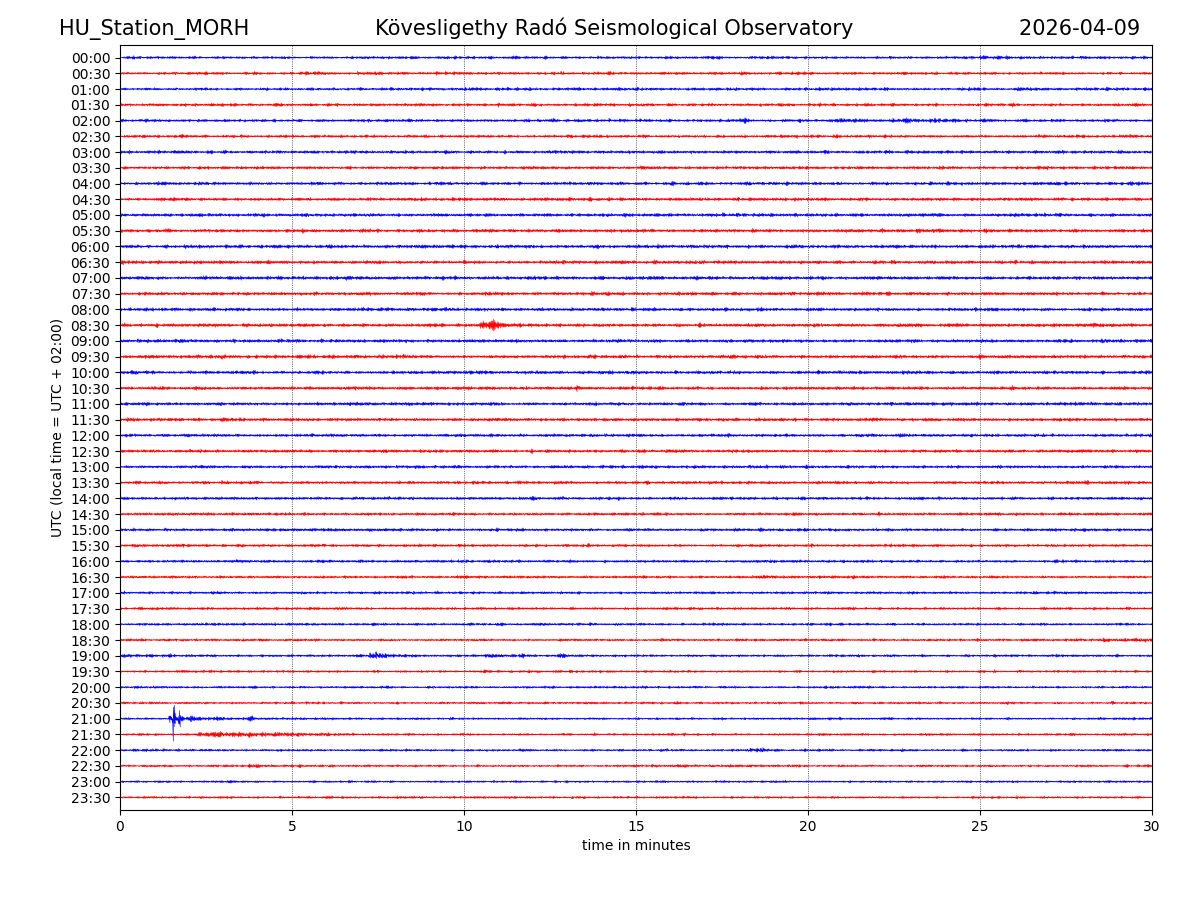Click the 08:30 time label
The image size is (1200, 900).
point(91,326)
